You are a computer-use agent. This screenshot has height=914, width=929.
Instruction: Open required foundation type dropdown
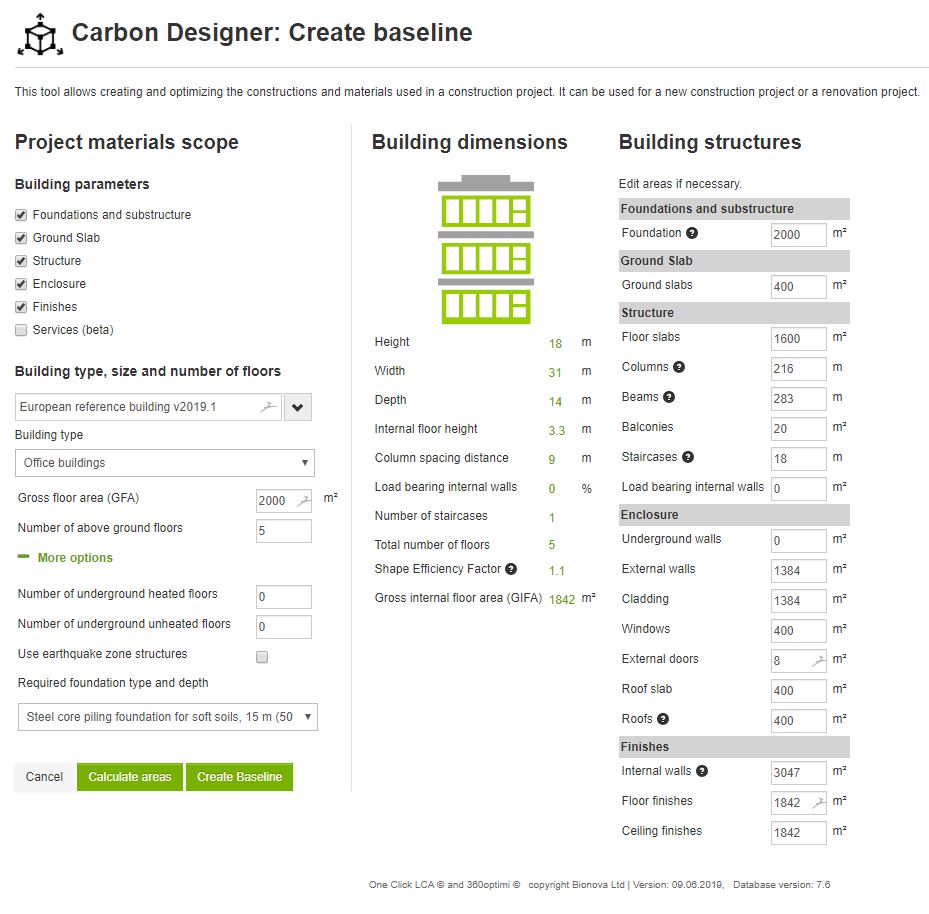pos(168,717)
